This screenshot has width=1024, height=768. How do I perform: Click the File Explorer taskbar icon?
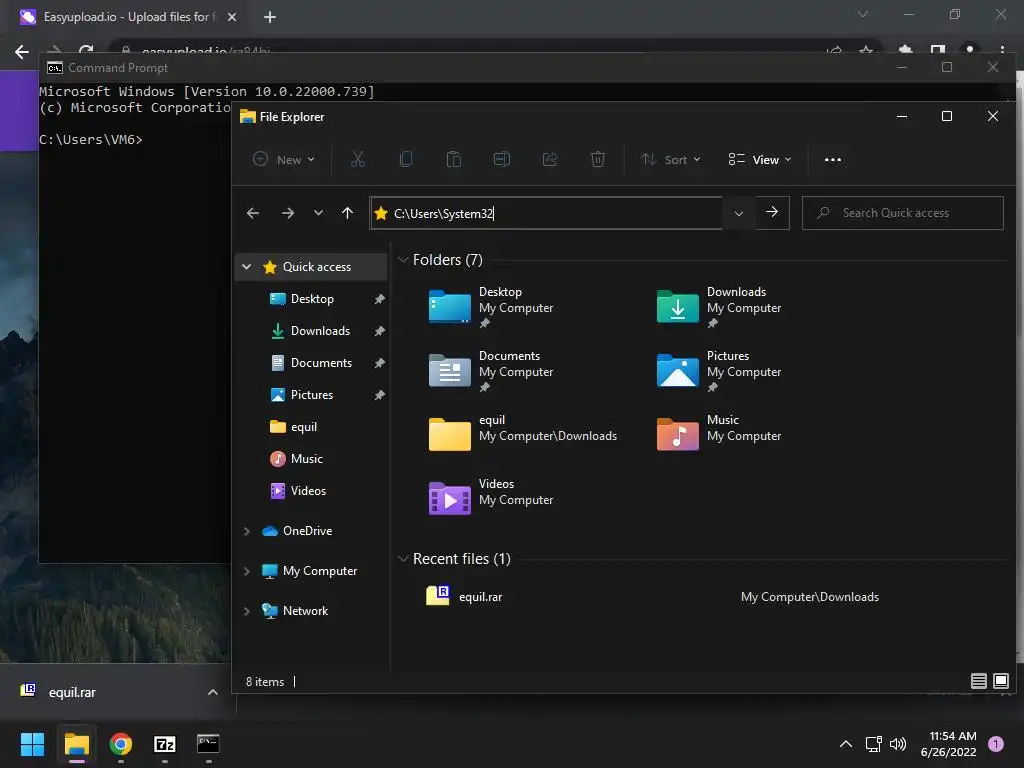point(76,744)
